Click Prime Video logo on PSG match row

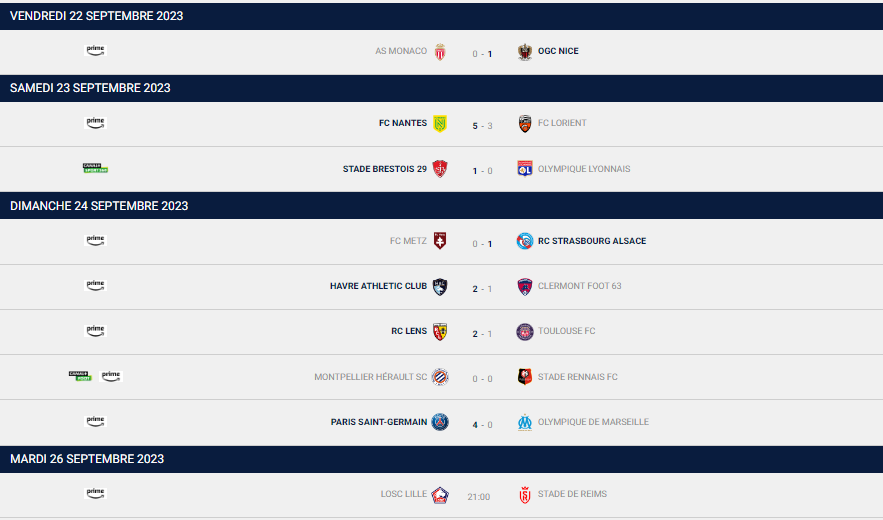[x=95, y=421]
